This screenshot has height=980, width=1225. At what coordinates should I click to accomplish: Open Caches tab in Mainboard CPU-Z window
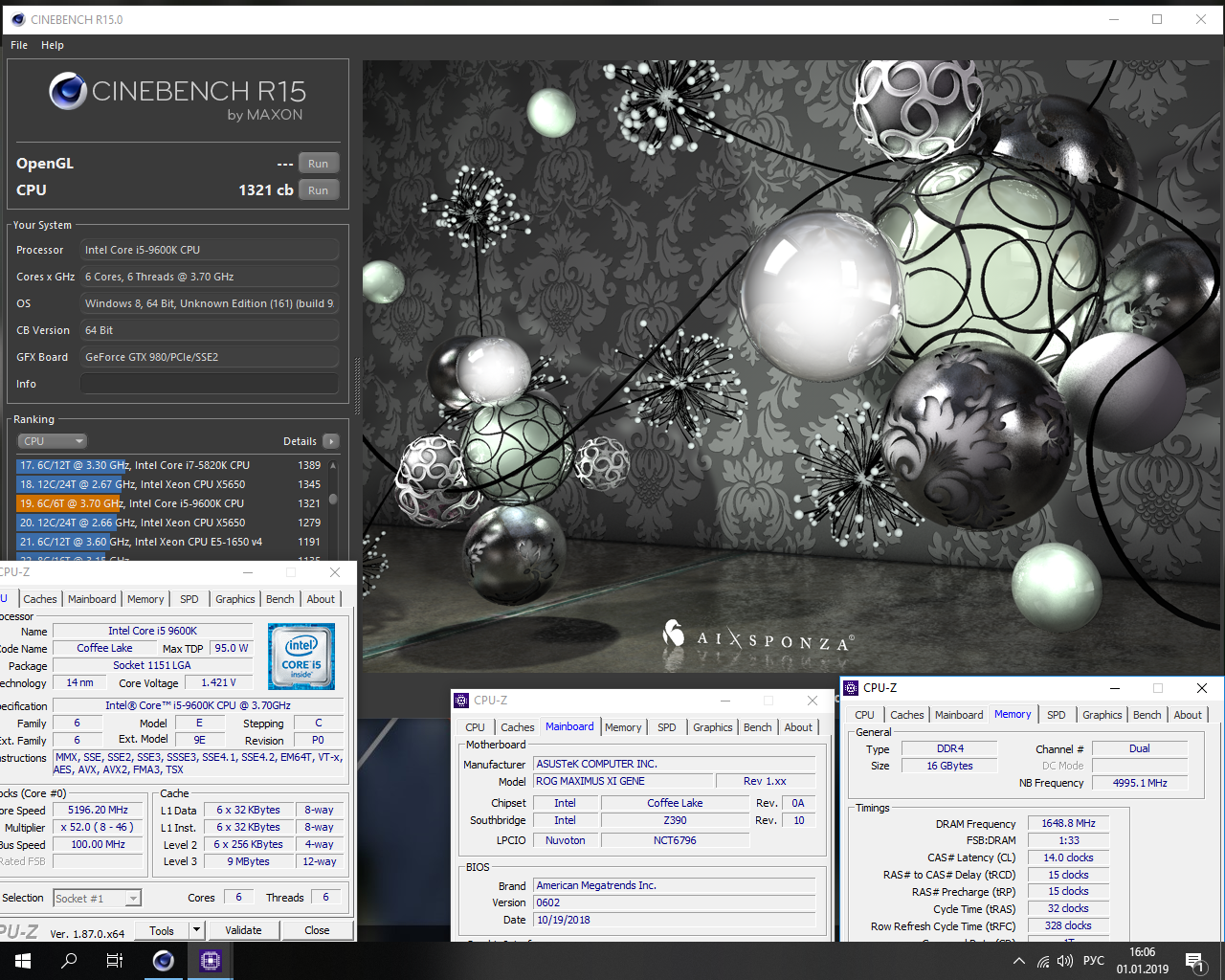click(518, 727)
